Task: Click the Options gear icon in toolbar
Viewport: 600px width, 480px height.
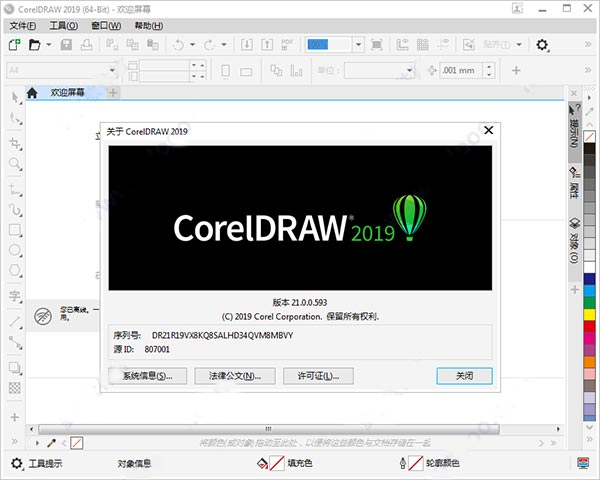Action: pyautogui.click(x=542, y=45)
